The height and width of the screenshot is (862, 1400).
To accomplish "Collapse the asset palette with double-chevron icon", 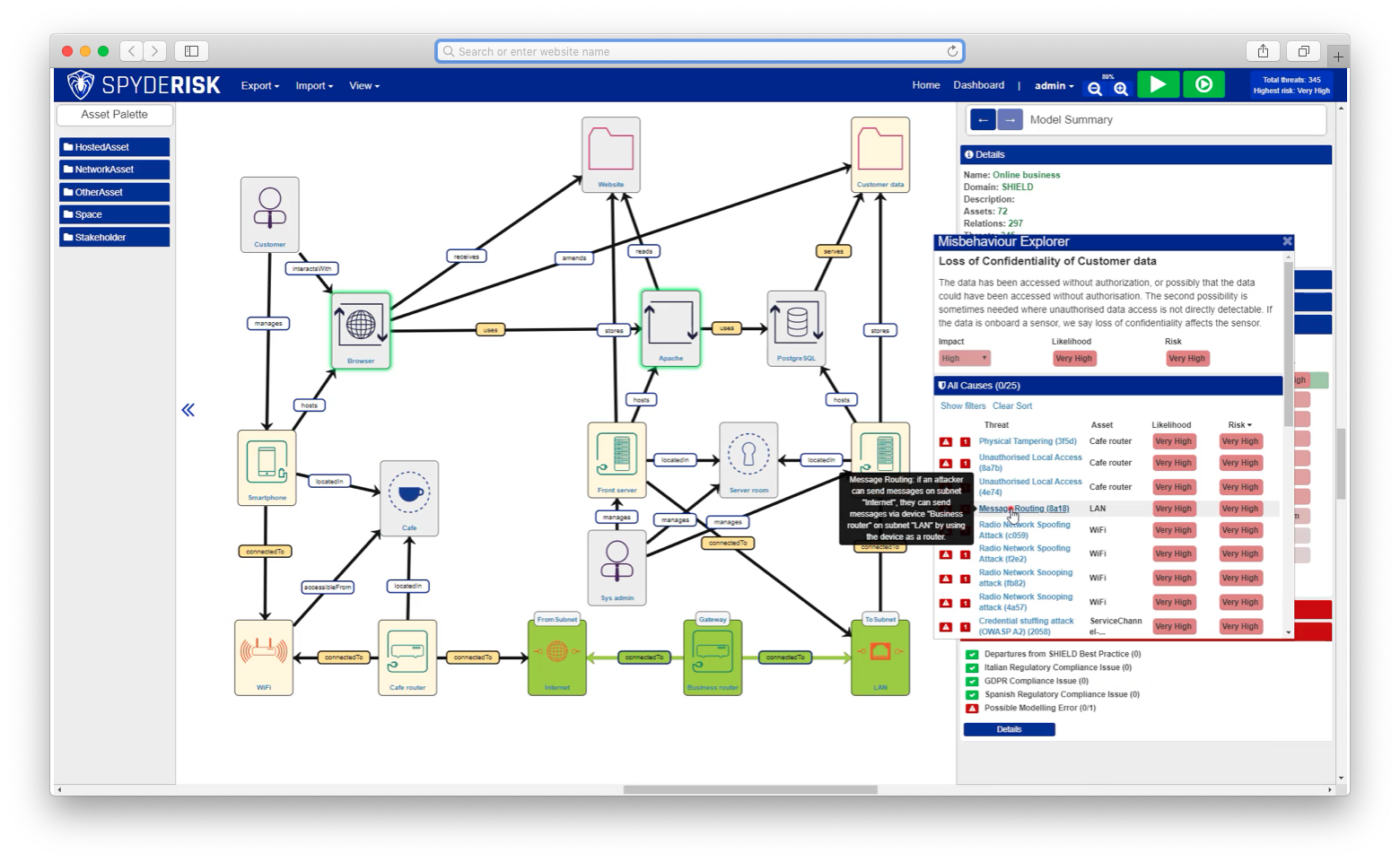I will (x=188, y=410).
